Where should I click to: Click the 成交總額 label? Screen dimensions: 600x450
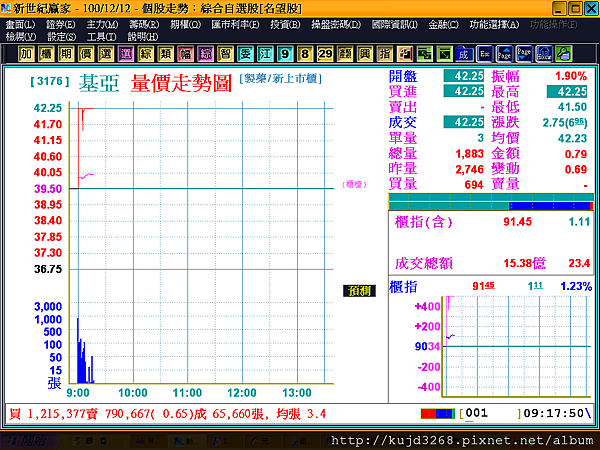click(424, 263)
